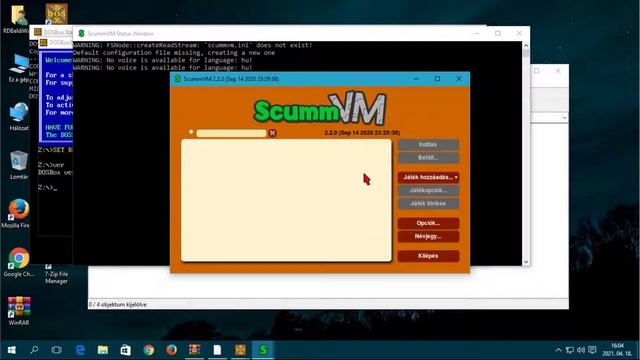Viewport: 640px width, 360px height.
Task: Click inside the empty game list
Action: (x=286, y=200)
